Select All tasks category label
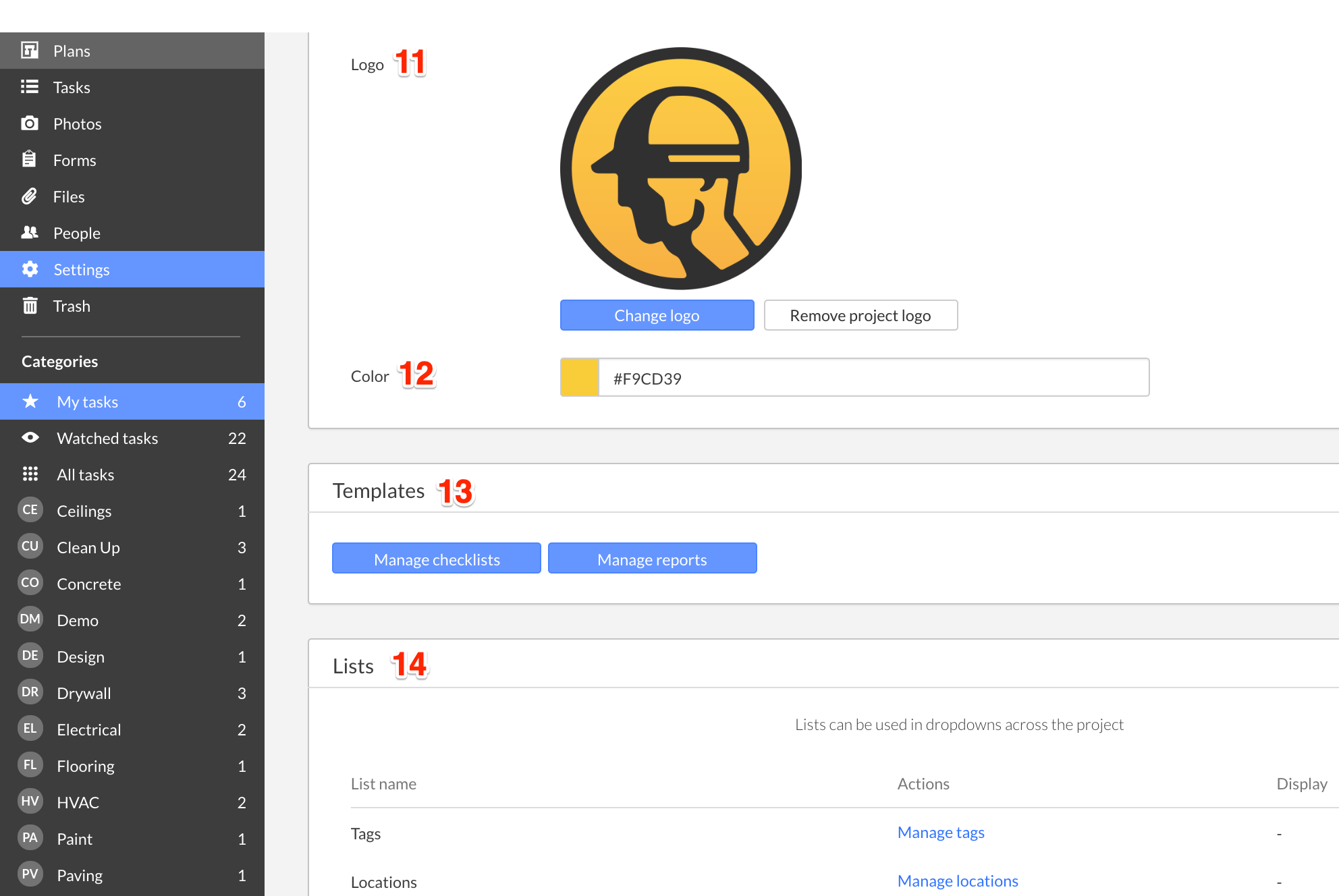 pyautogui.click(x=86, y=474)
